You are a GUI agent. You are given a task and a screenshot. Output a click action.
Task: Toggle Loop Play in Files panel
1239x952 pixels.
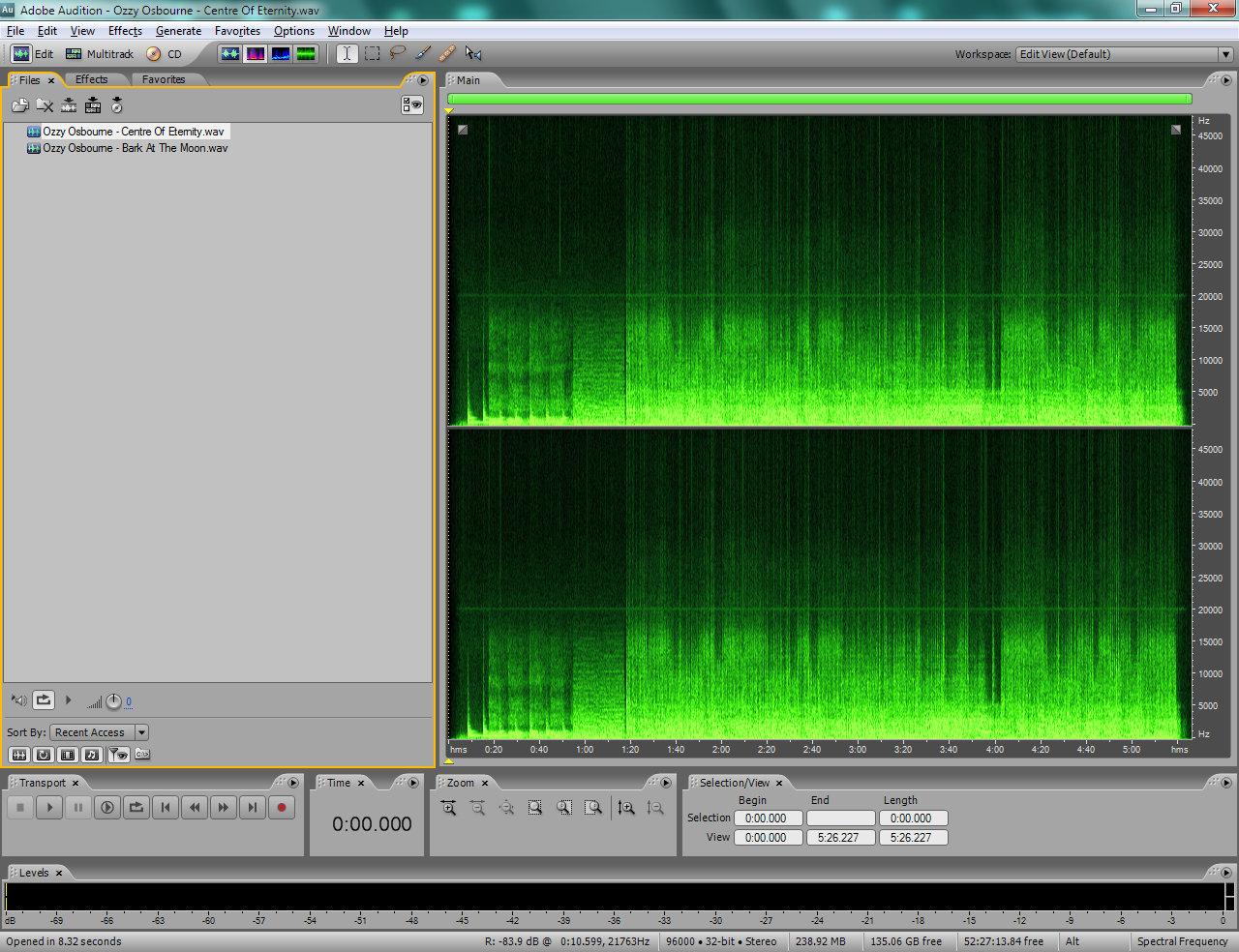tap(44, 699)
